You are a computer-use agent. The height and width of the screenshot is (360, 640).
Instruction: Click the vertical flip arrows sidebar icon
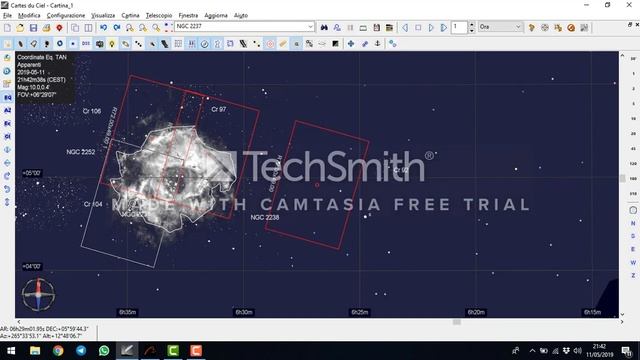7,149
